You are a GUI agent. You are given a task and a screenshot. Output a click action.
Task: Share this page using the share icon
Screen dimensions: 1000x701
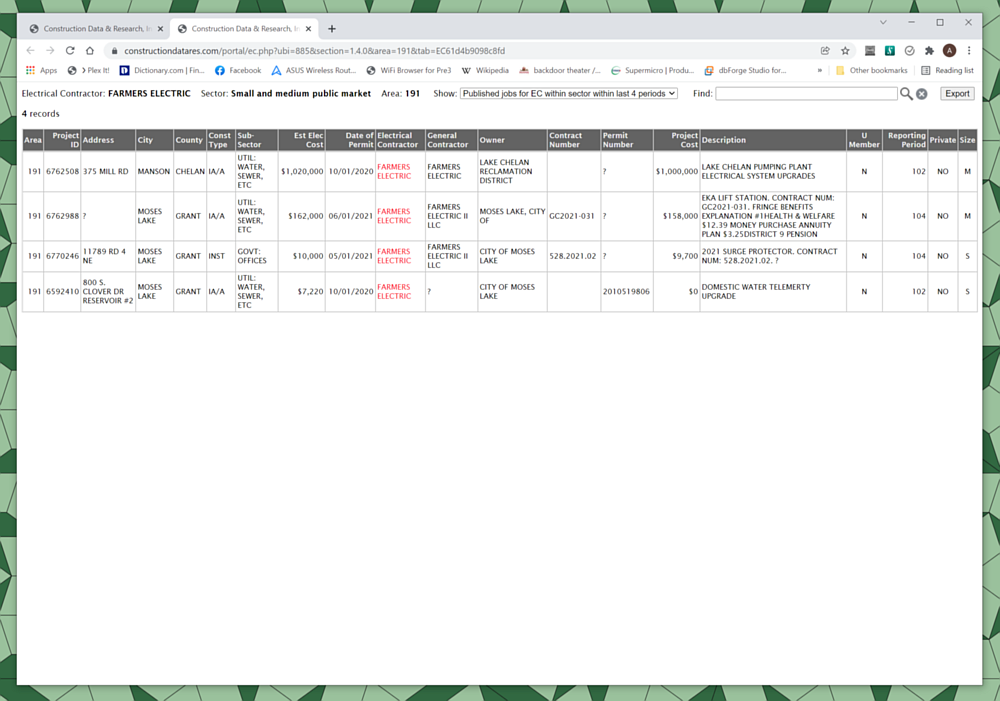pyautogui.click(x=825, y=50)
